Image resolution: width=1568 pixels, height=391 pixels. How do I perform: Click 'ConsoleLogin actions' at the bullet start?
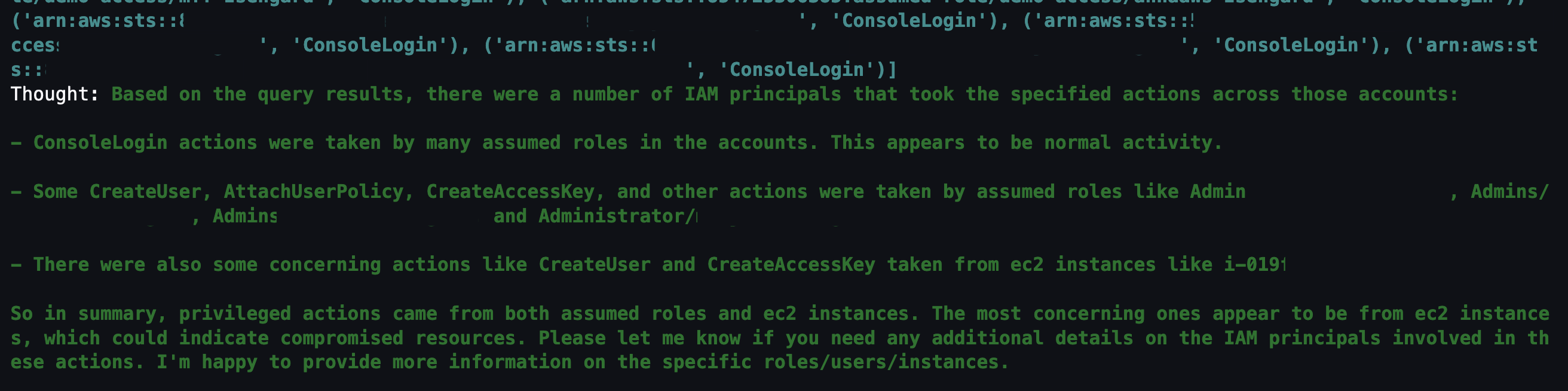click(x=145, y=142)
